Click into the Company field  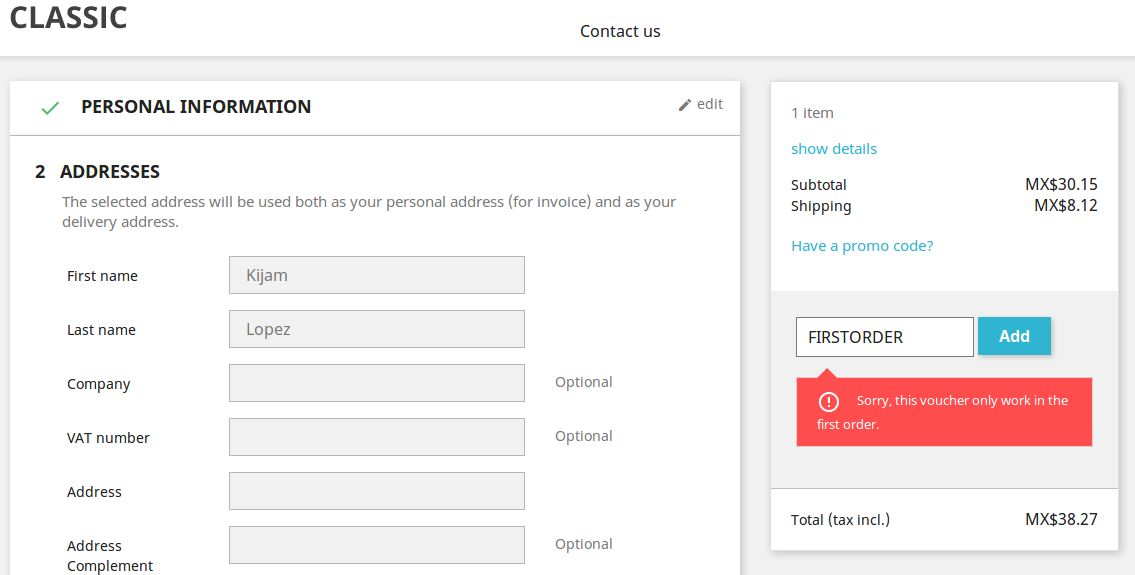(376, 383)
